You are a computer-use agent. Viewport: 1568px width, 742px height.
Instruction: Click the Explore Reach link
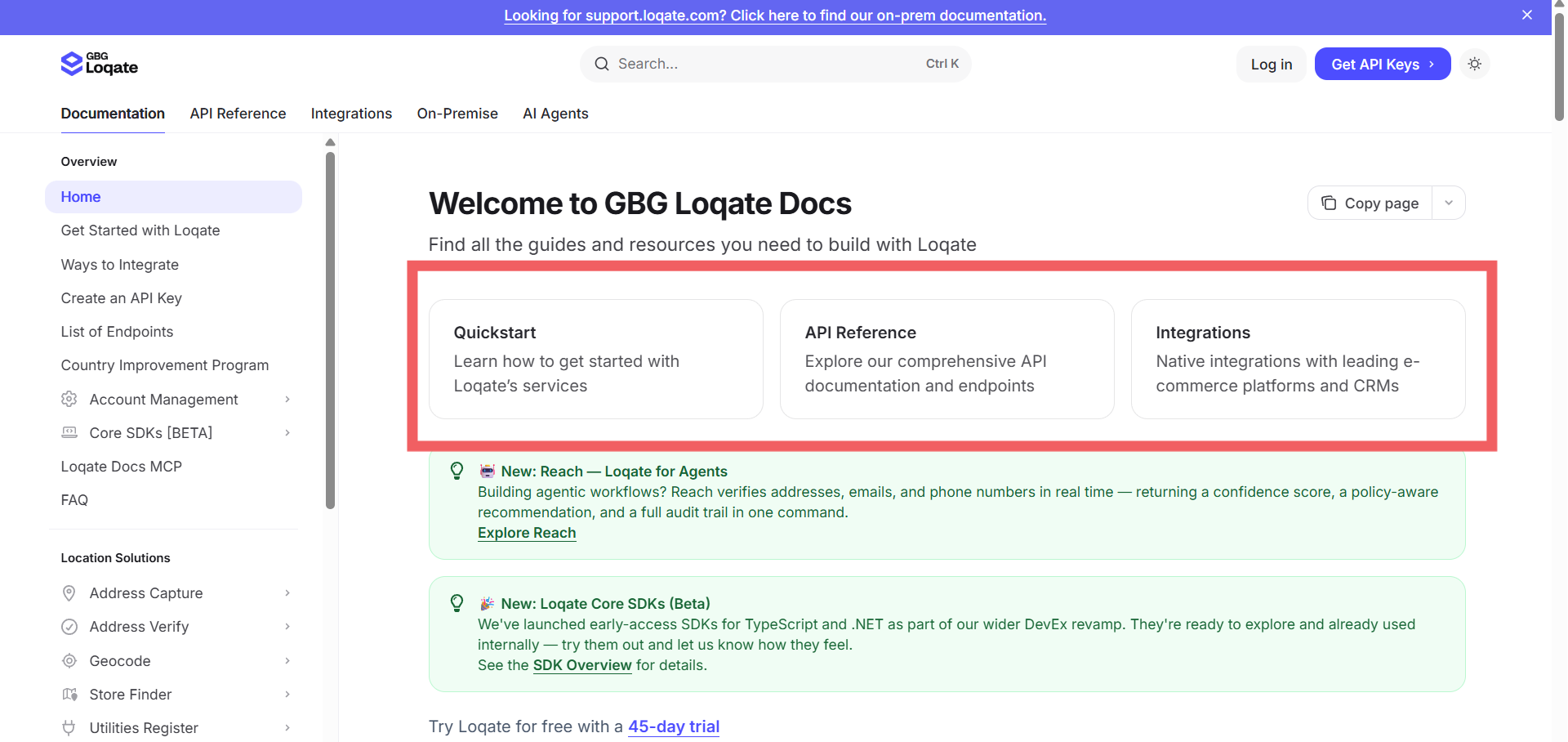click(x=527, y=533)
